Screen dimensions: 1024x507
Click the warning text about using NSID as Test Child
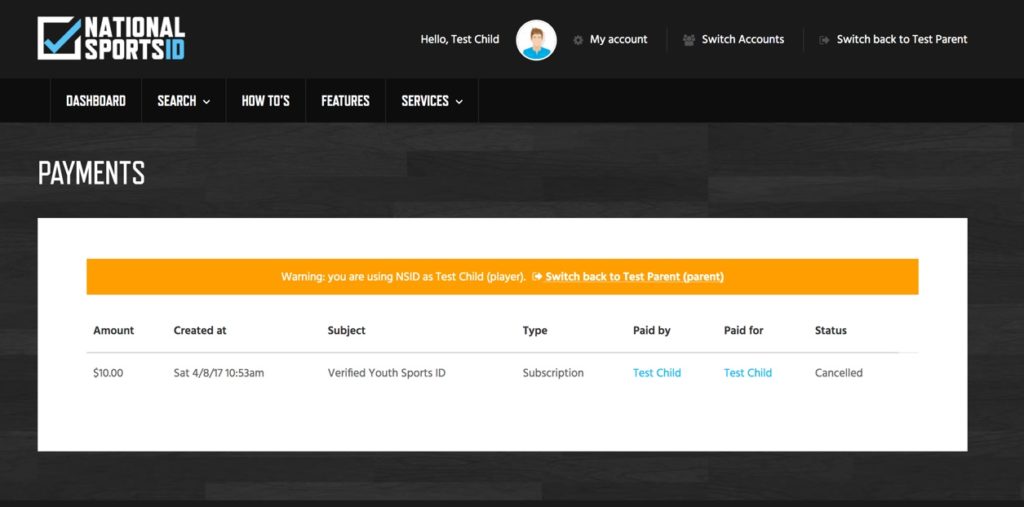point(404,276)
